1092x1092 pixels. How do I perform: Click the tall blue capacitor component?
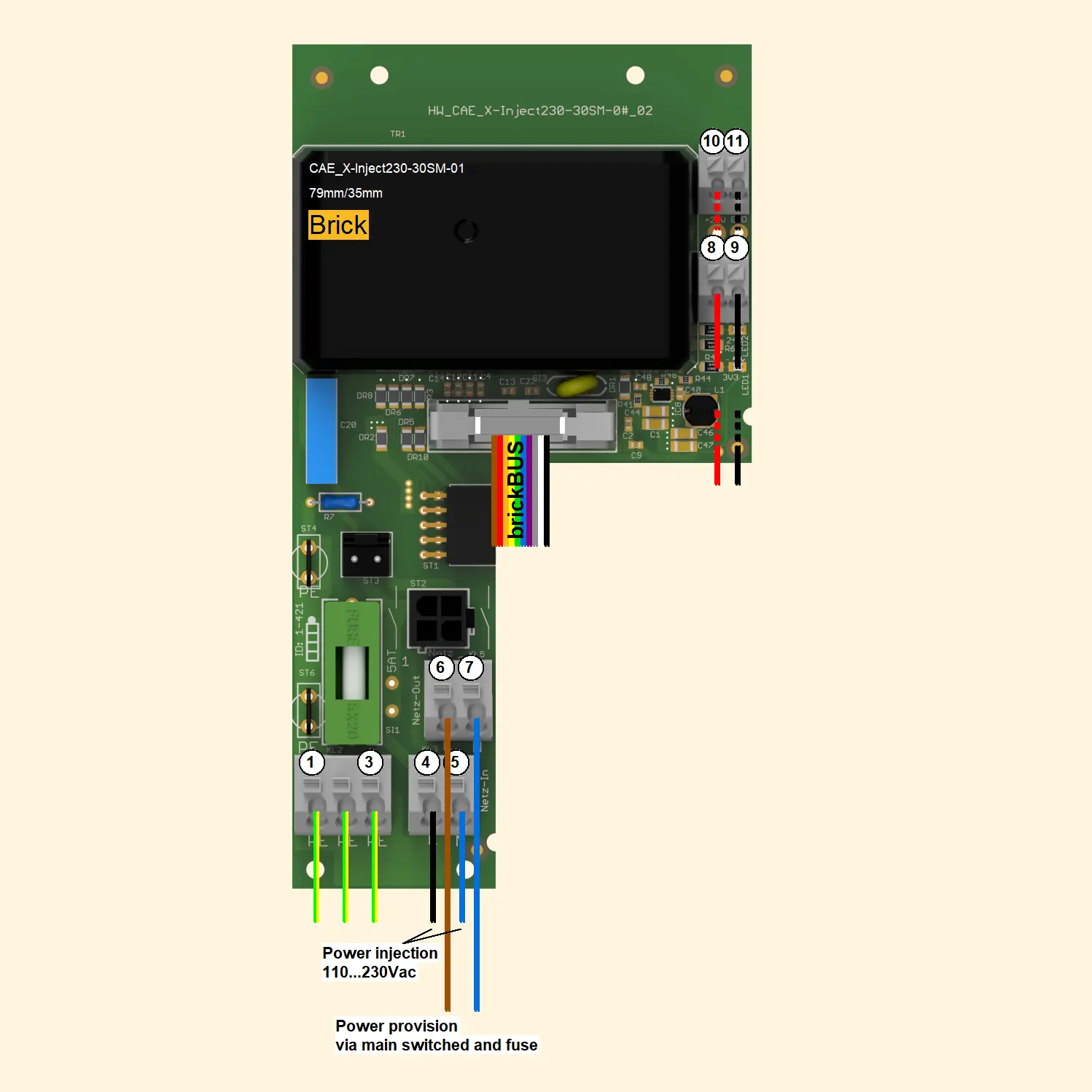tap(321, 430)
